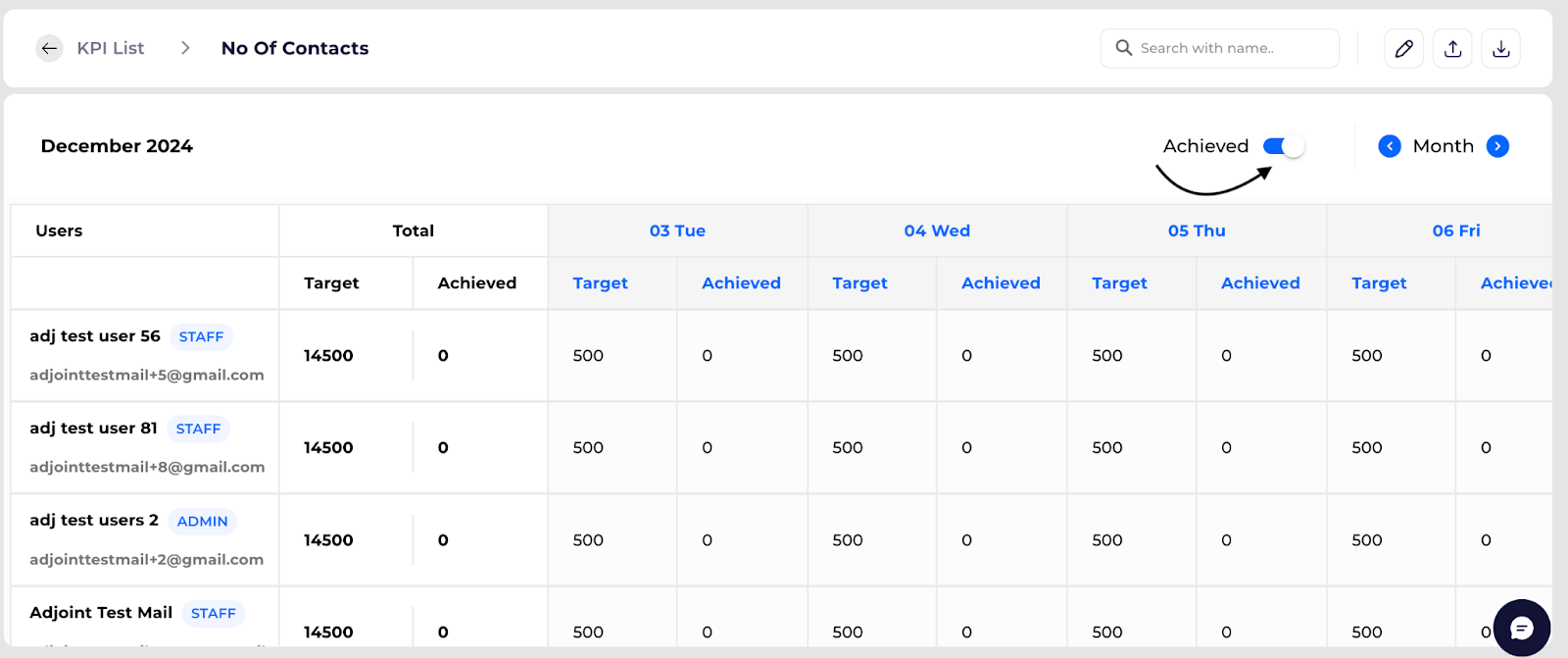Click 05 Thu target 500 for adj test users 2
The width and height of the screenshot is (1568, 658).
point(1107,540)
